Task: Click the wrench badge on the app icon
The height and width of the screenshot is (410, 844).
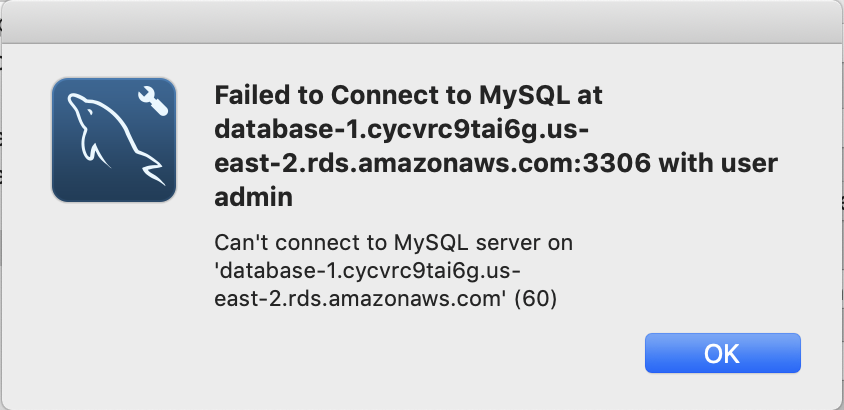Action: point(153,102)
